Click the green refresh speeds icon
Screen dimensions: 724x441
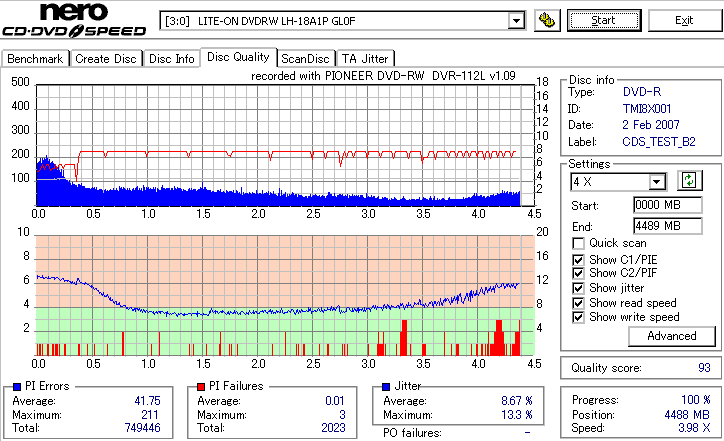689,180
